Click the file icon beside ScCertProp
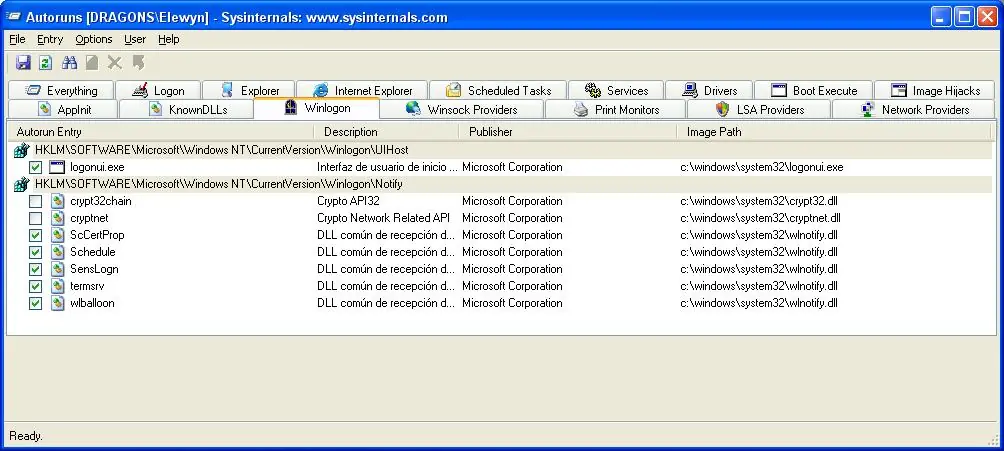The width and height of the screenshot is (1004, 451). [x=58, y=235]
